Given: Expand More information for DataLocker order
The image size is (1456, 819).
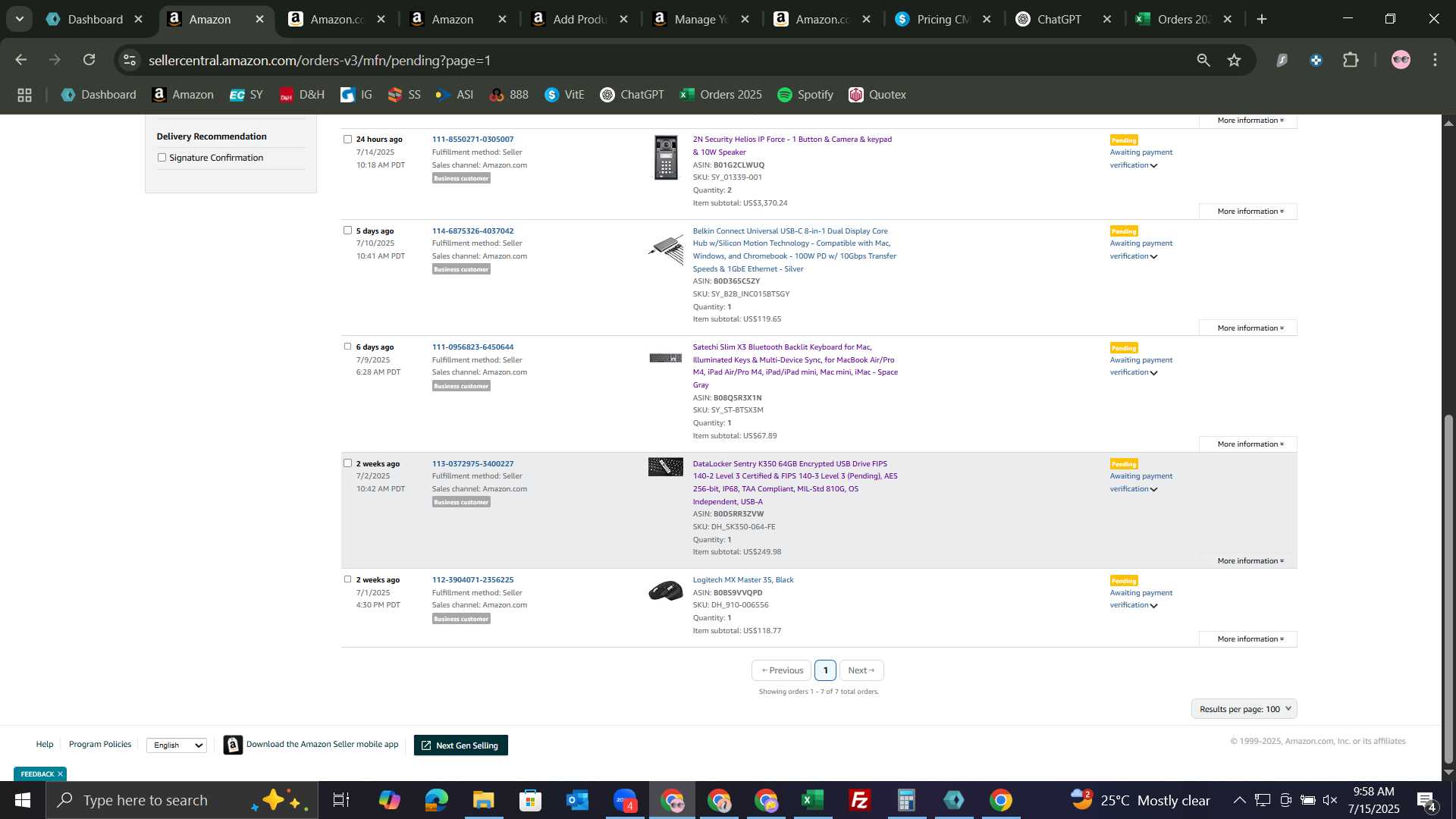Looking at the screenshot, I should (x=1250, y=561).
